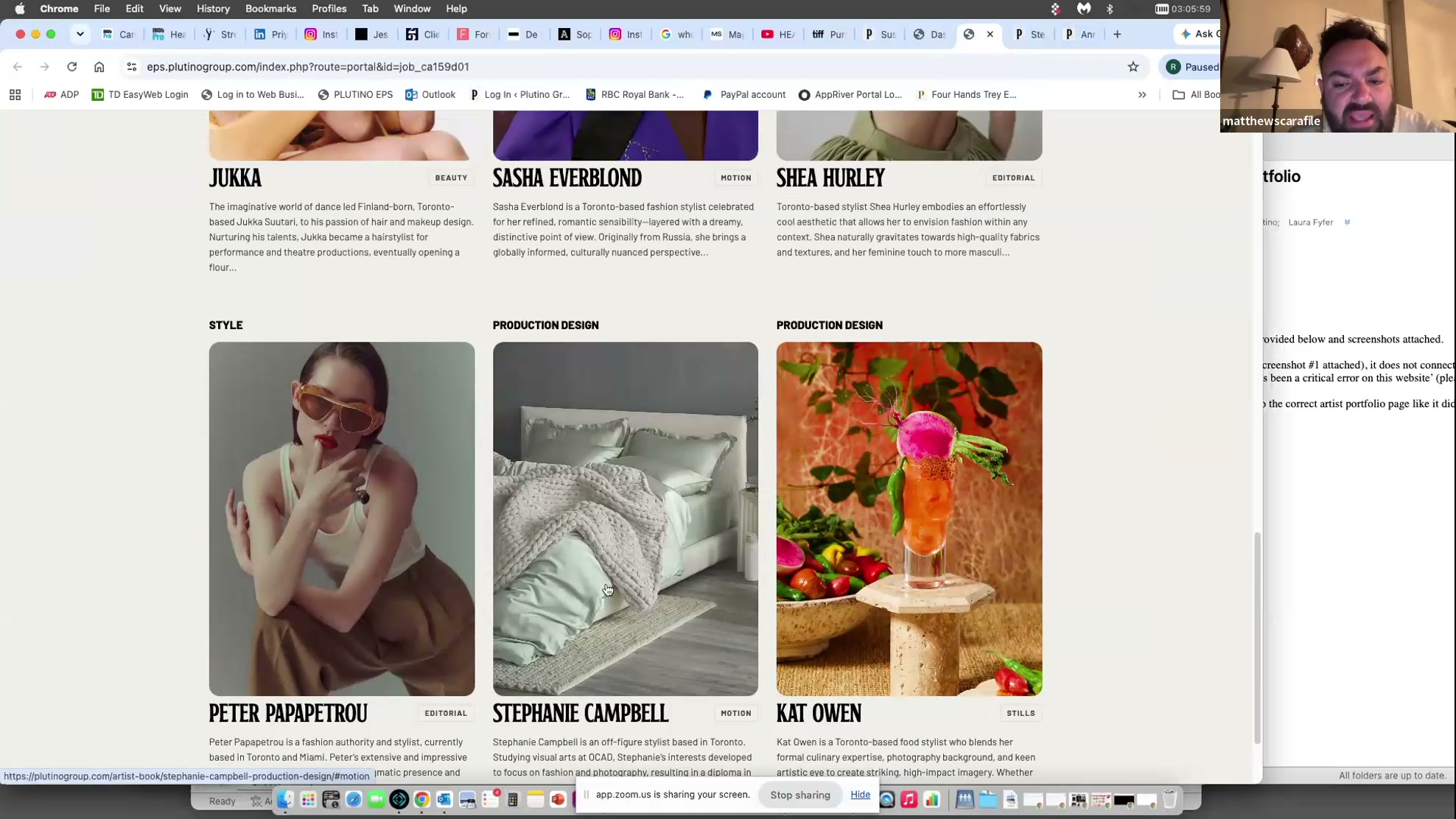Open Finder from the Dock
Screen dimensions: 1456x819
point(285,799)
